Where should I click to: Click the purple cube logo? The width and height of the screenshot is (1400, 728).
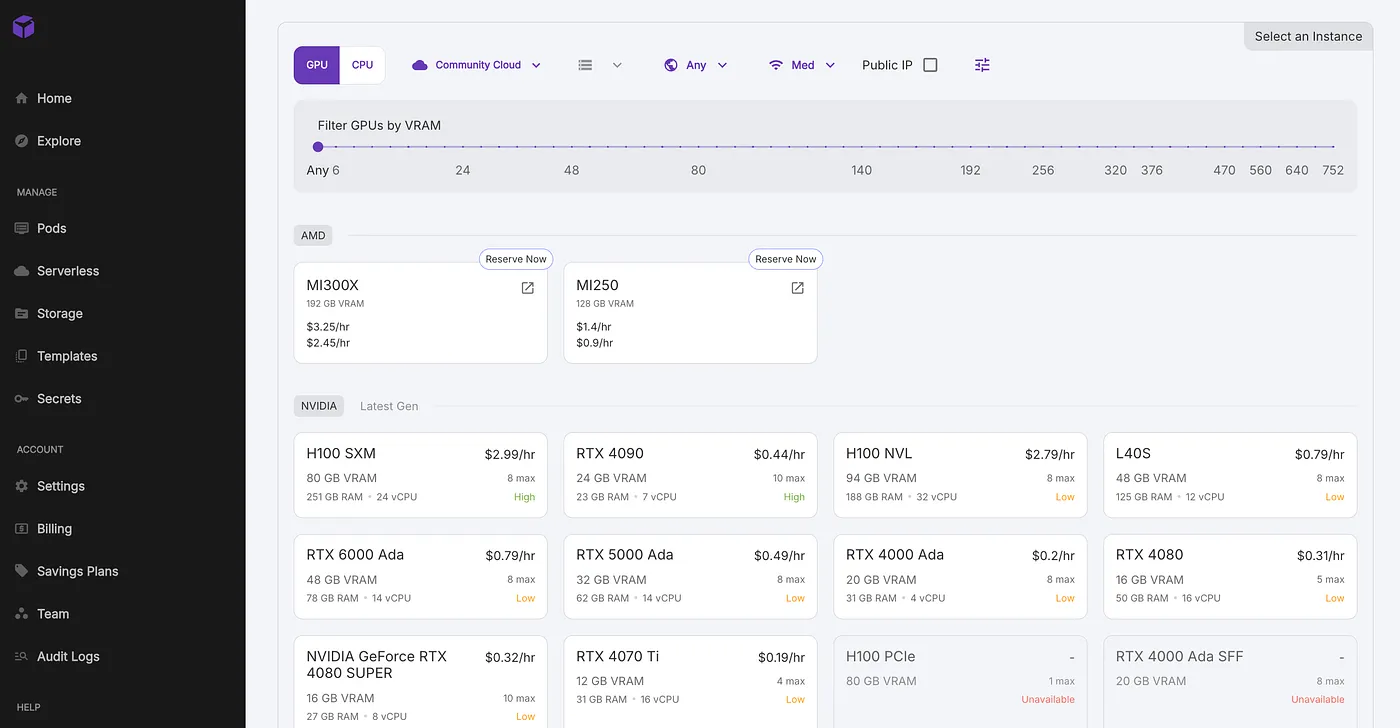(24, 27)
